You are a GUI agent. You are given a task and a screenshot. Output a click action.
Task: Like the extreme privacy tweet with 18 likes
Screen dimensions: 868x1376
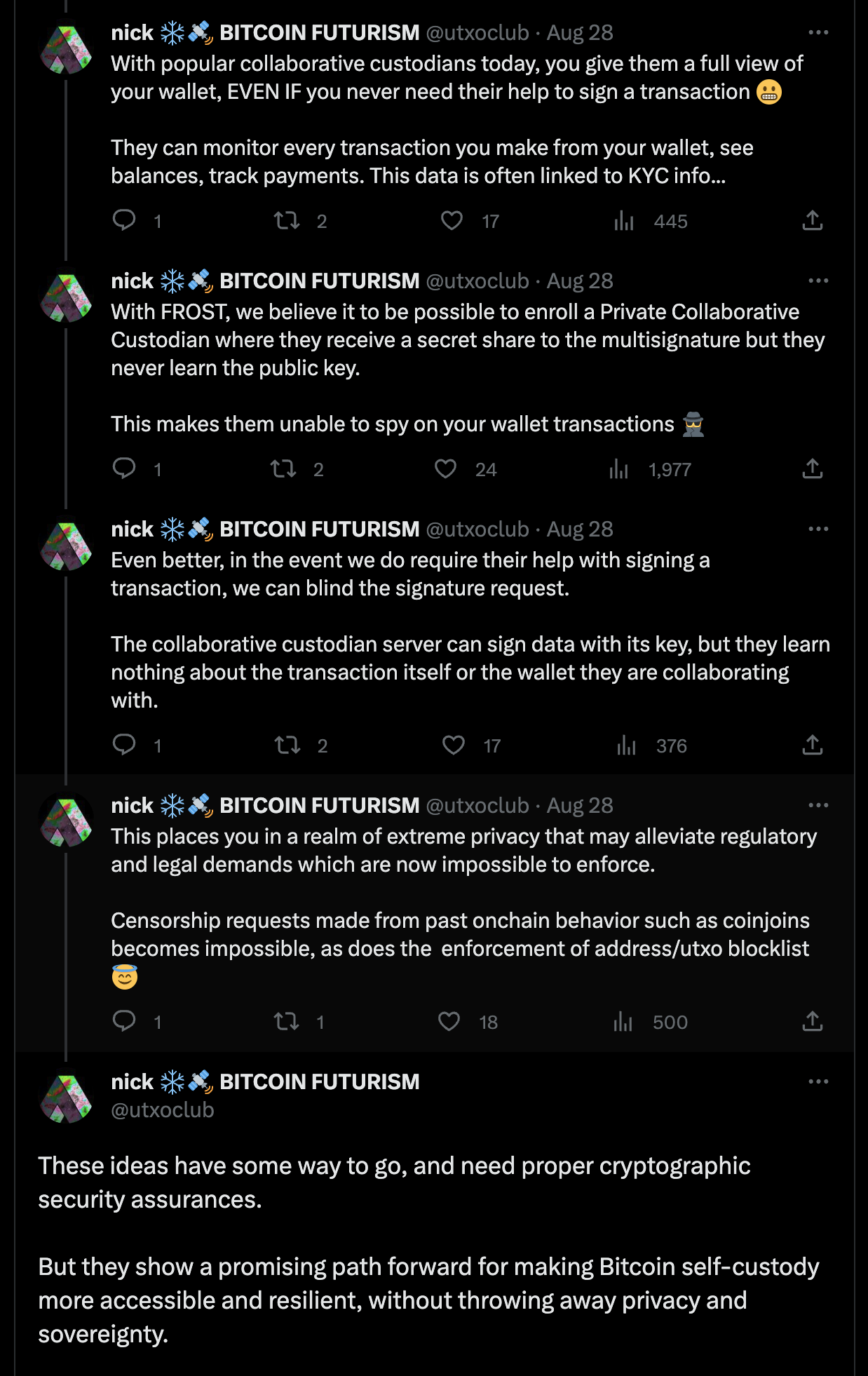[x=449, y=1021]
